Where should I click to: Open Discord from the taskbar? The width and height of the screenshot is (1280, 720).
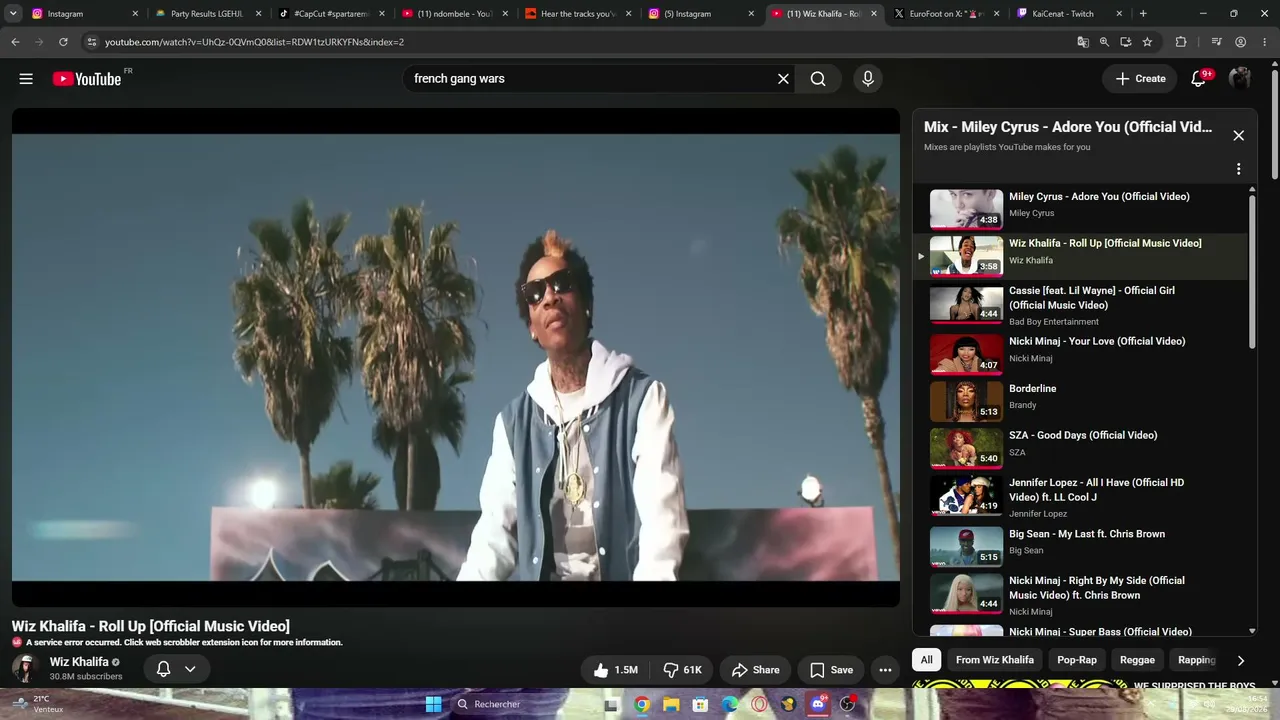[x=818, y=704]
